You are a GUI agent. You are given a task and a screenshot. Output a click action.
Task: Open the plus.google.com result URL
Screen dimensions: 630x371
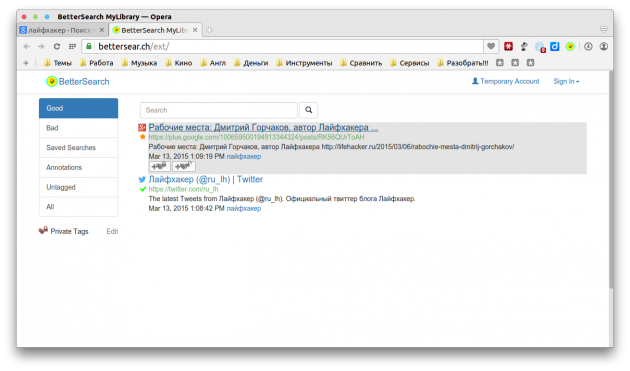point(256,137)
